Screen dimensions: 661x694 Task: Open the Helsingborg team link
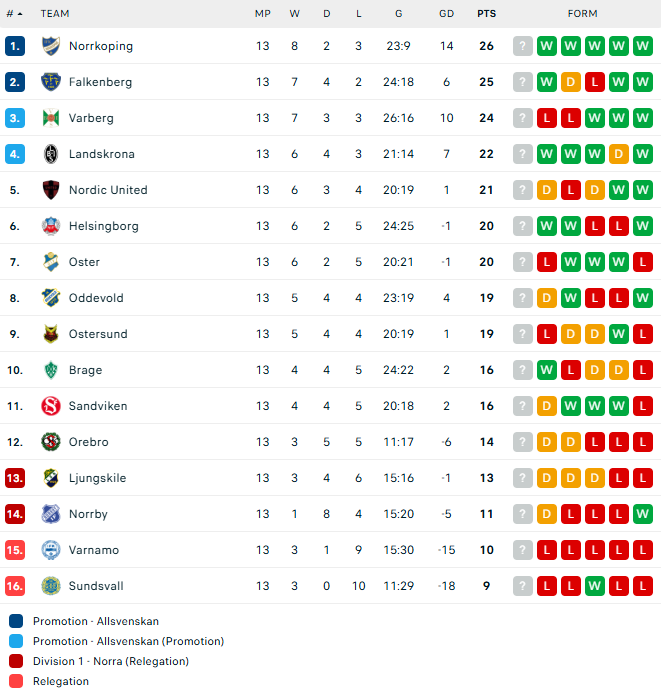[104, 226]
